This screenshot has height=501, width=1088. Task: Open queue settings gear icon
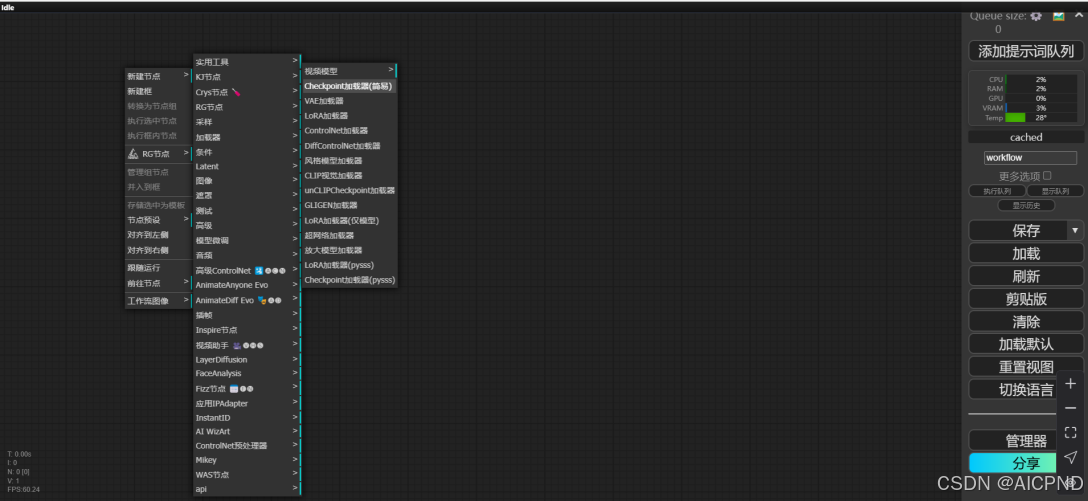1036,16
